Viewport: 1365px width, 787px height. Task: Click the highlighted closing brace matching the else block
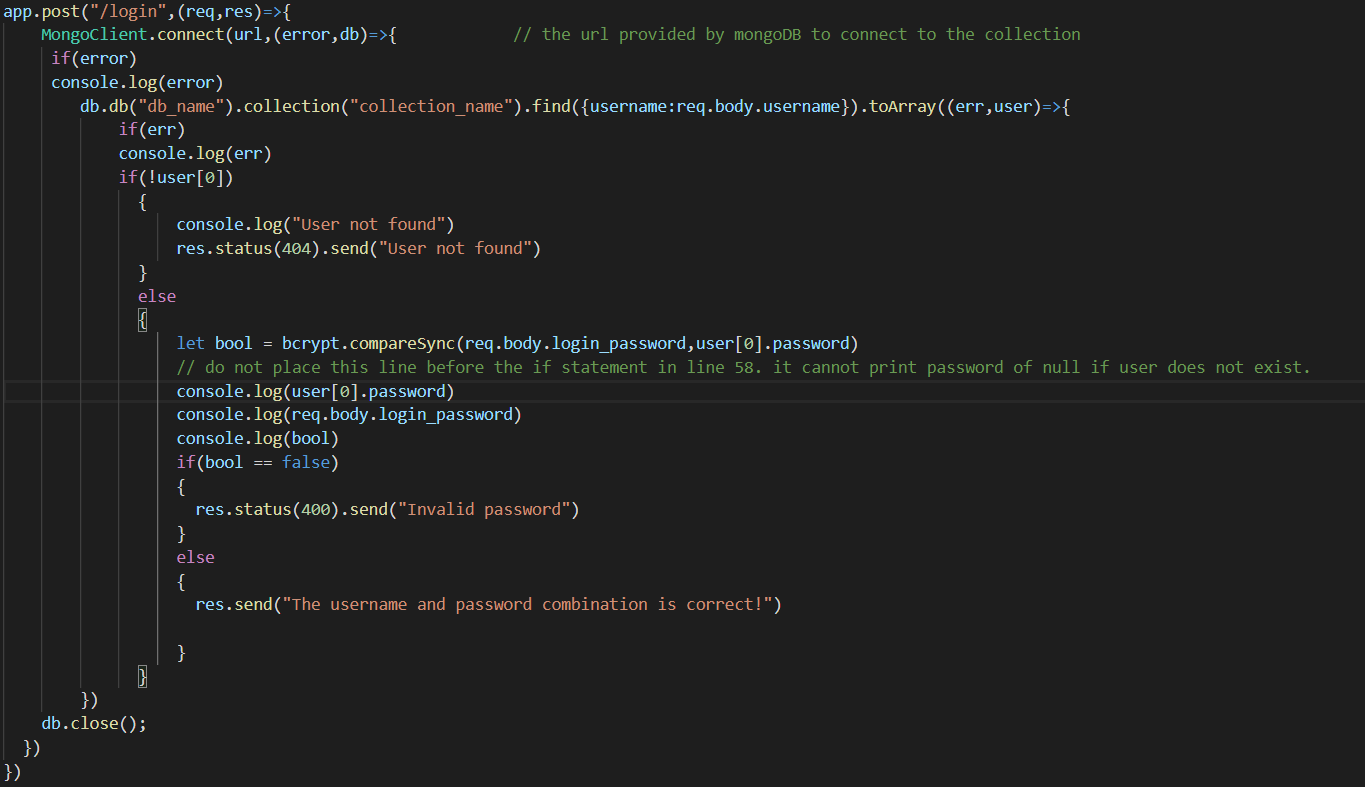[143, 676]
